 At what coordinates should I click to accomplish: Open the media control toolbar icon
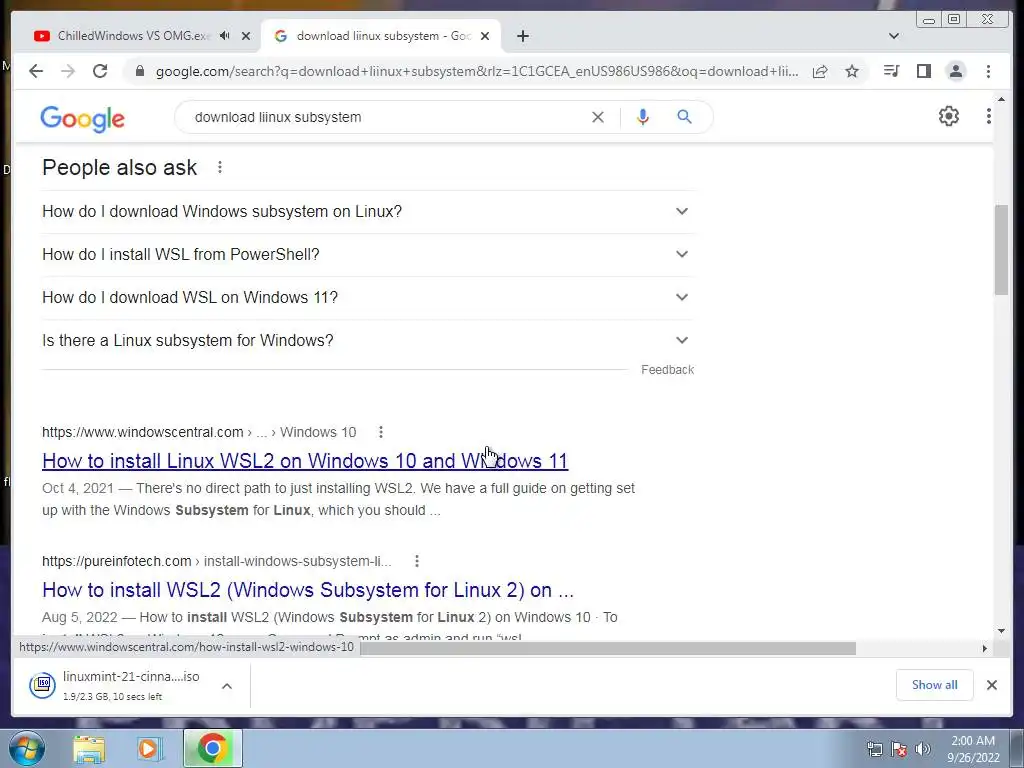pyautogui.click(x=891, y=71)
